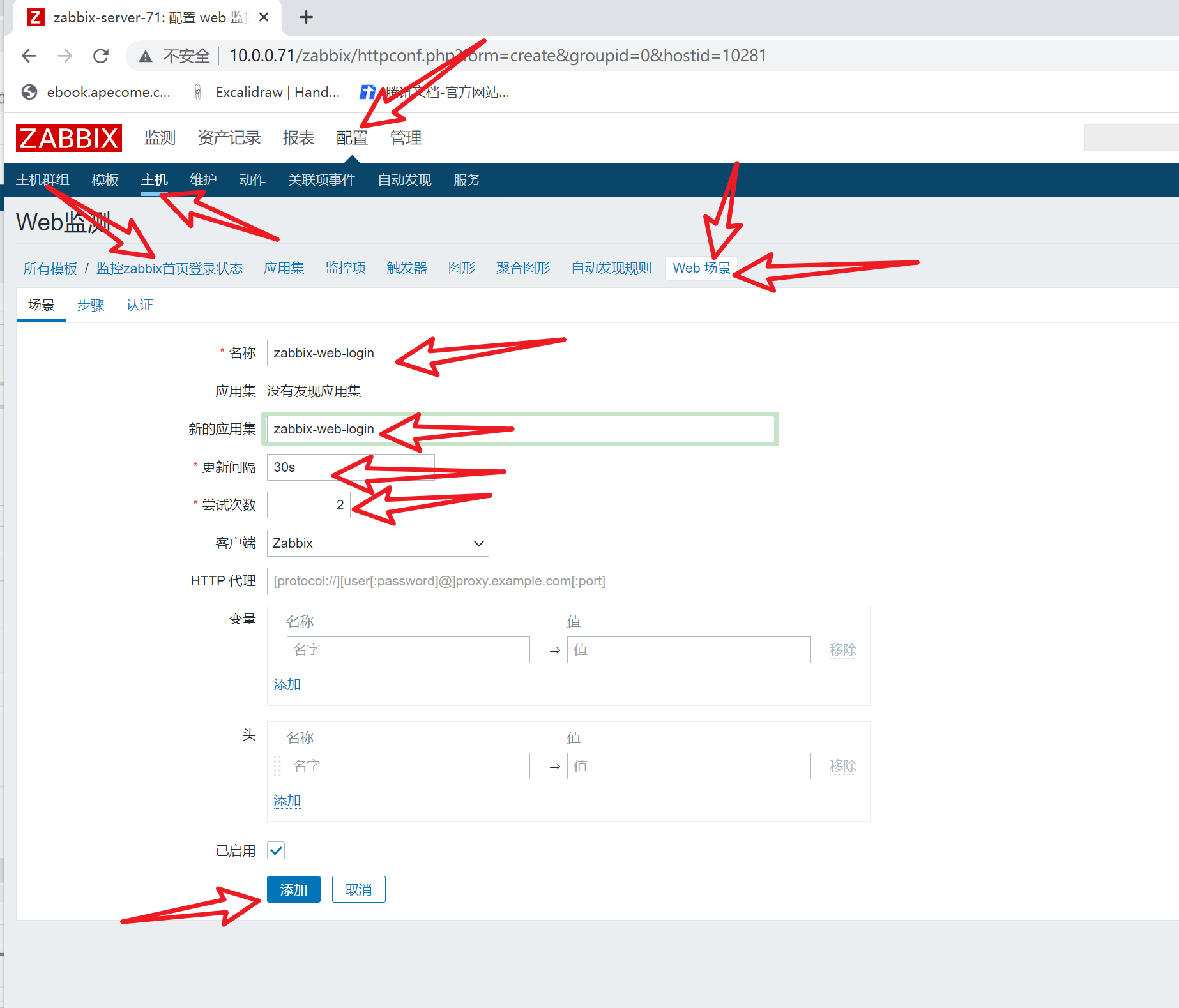
Task: Open the 应用集 link
Action: coord(284,268)
